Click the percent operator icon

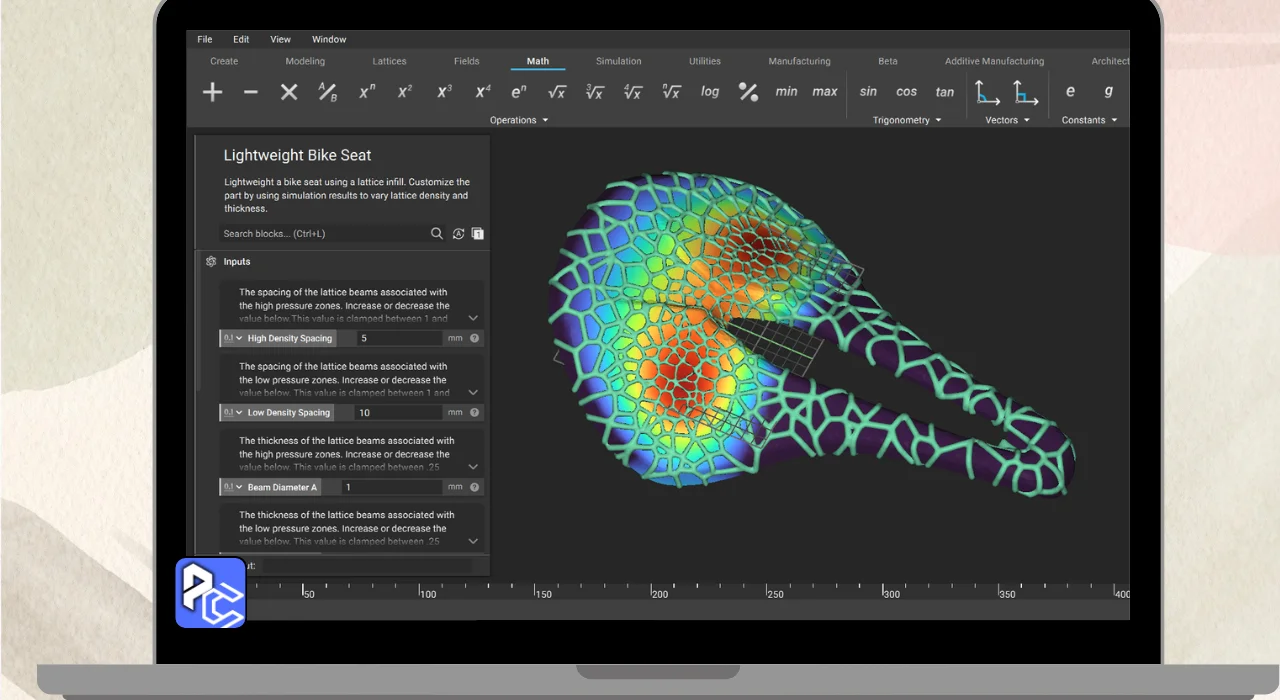point(748,92)
